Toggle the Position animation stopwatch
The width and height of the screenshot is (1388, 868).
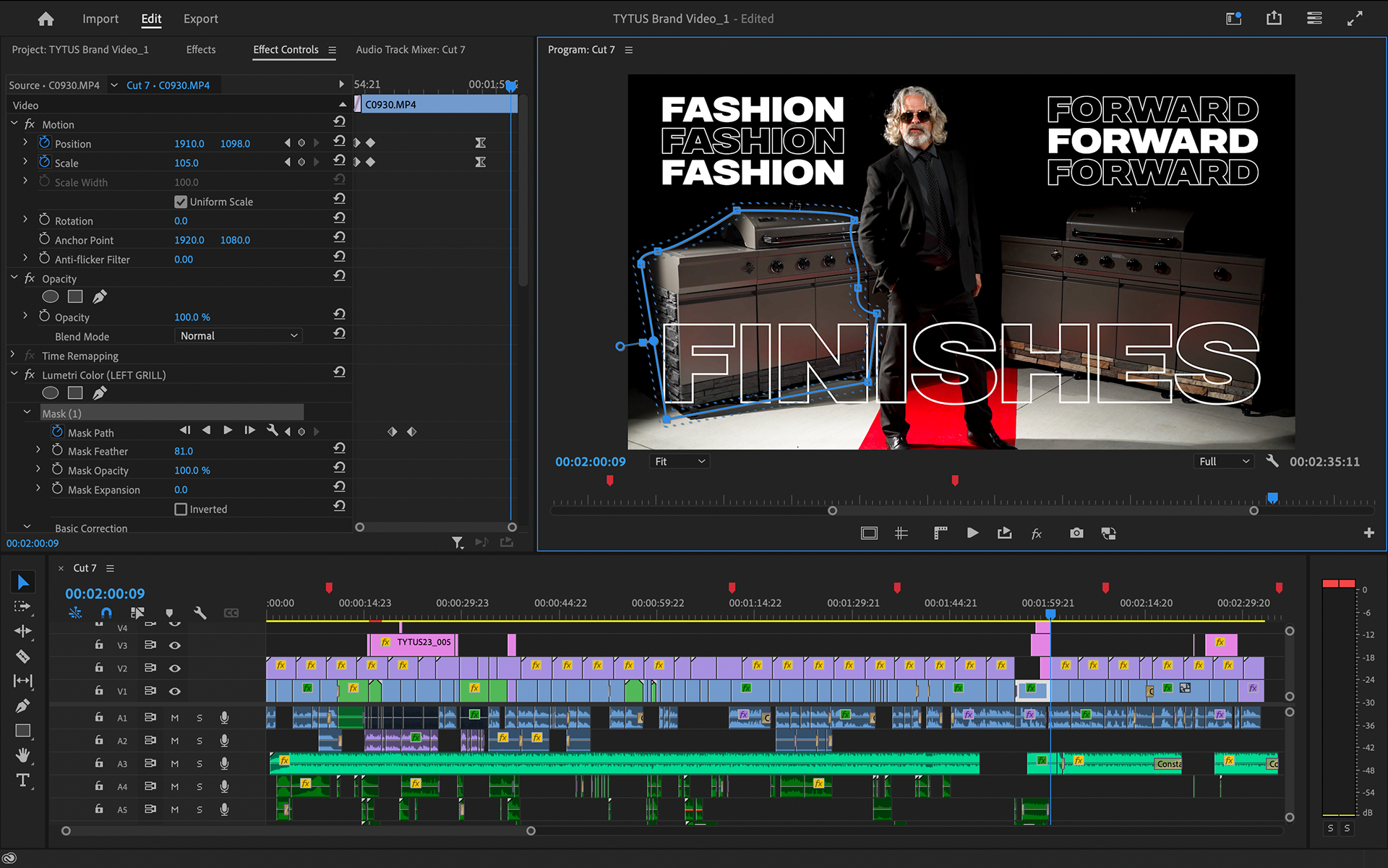tap(45, 143)
